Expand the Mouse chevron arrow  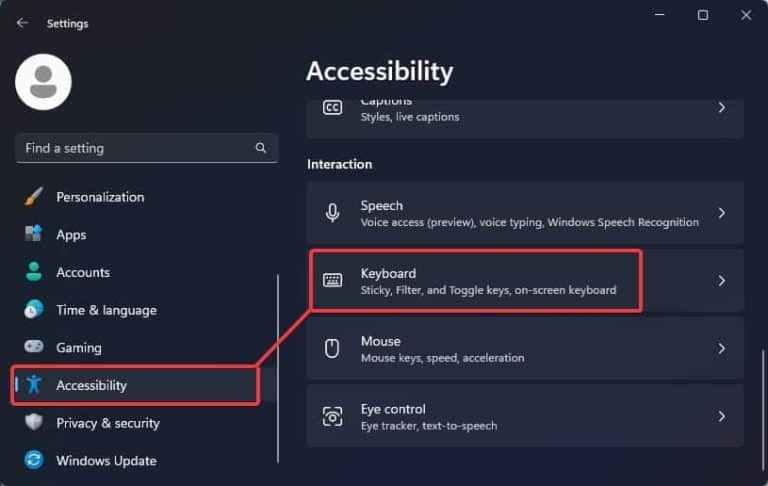(x=721, y=349)
